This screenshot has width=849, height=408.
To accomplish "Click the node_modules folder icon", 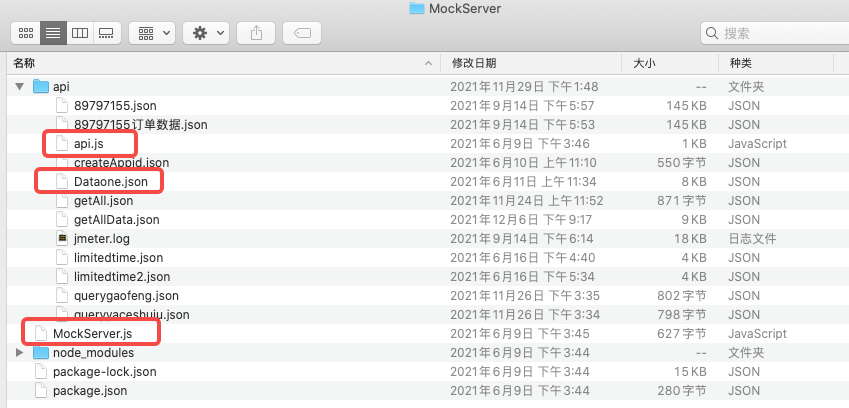I will (41, 353).
